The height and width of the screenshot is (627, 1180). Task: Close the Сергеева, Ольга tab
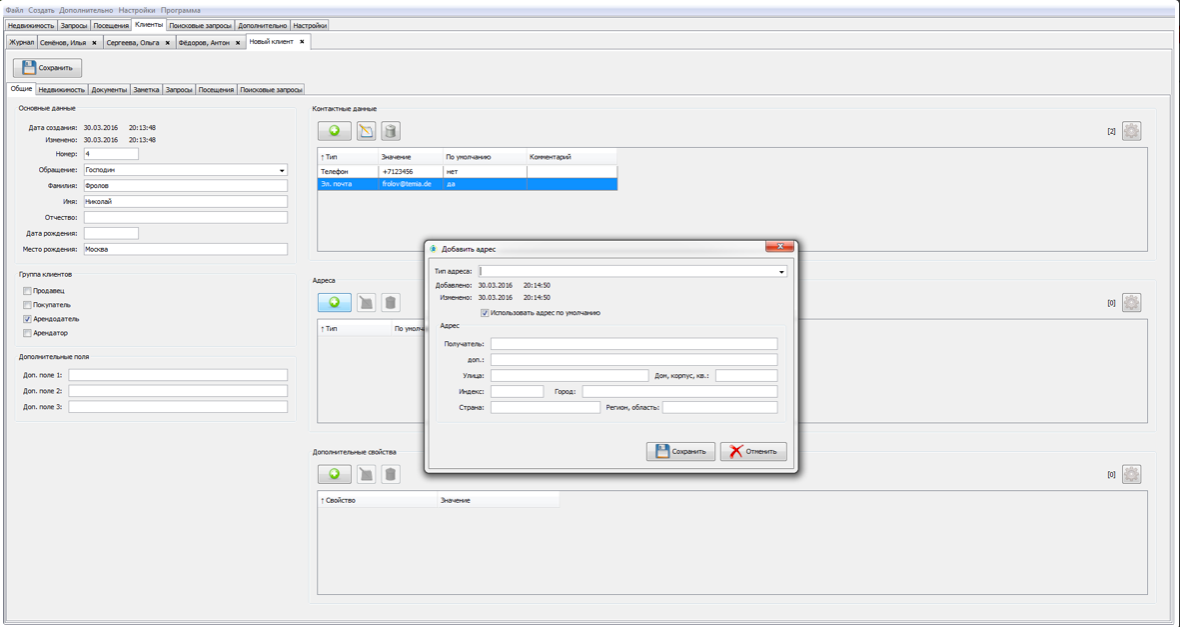pyautogui.click(x=167, y=43)
